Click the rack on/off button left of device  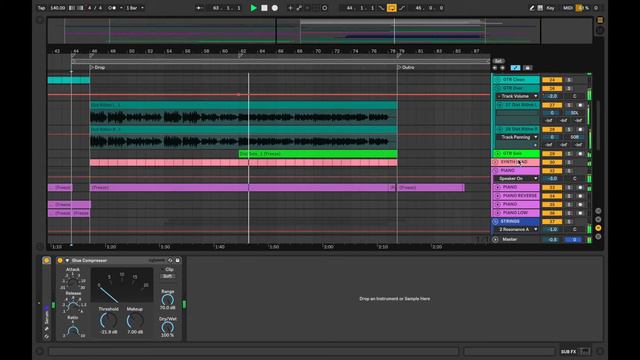click(x=46, y=260)
